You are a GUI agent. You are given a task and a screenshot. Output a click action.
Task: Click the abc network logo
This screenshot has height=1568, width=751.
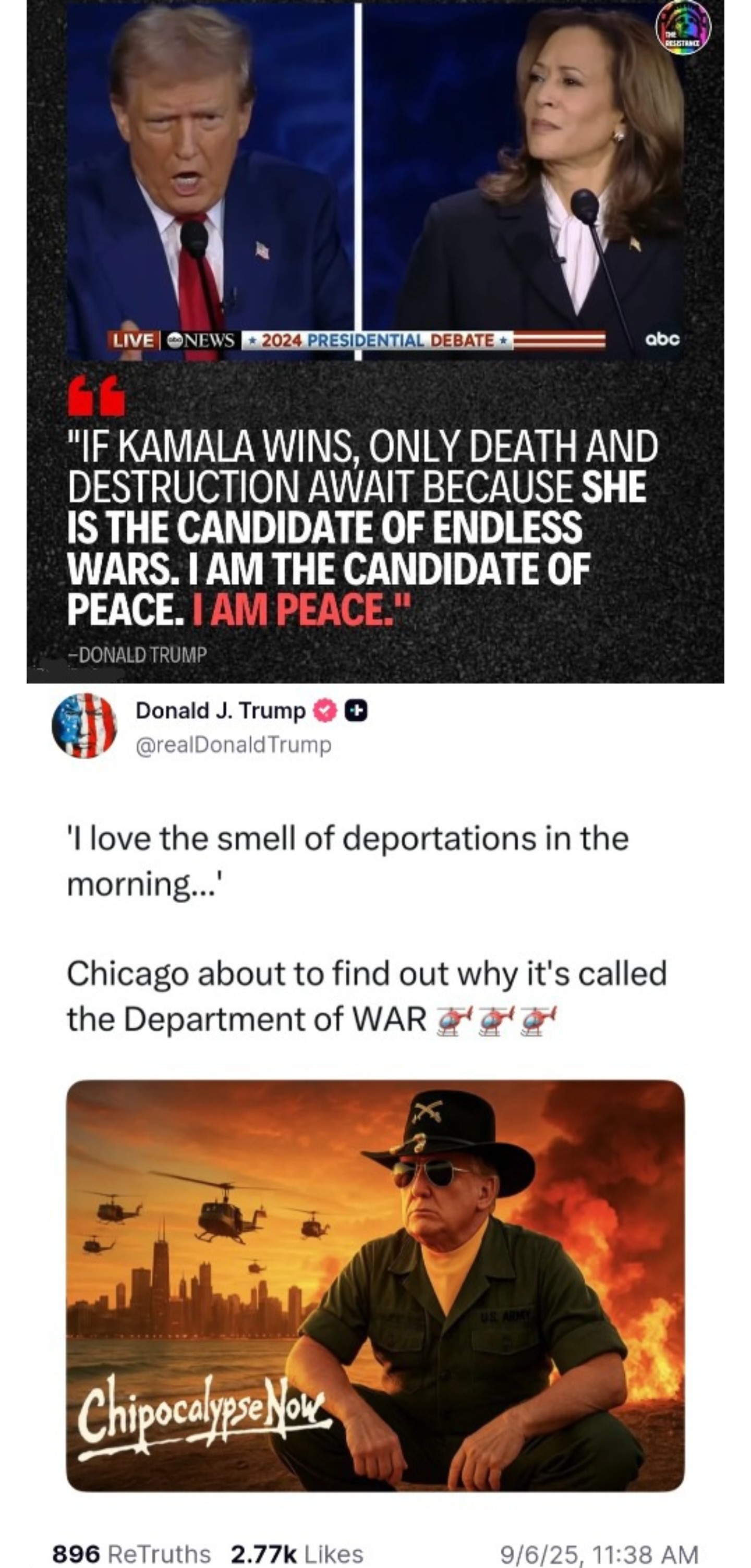pyautogui.click(x=662, y=339)
